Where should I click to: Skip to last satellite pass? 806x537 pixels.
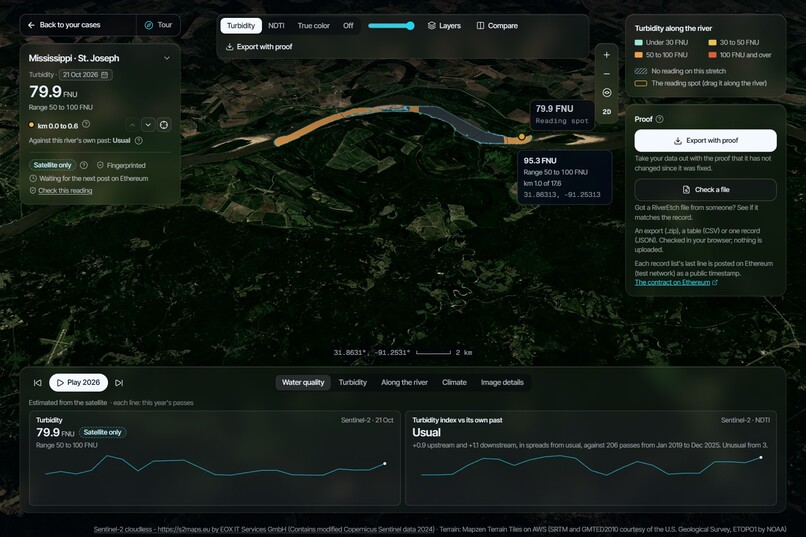click(119, 383)
